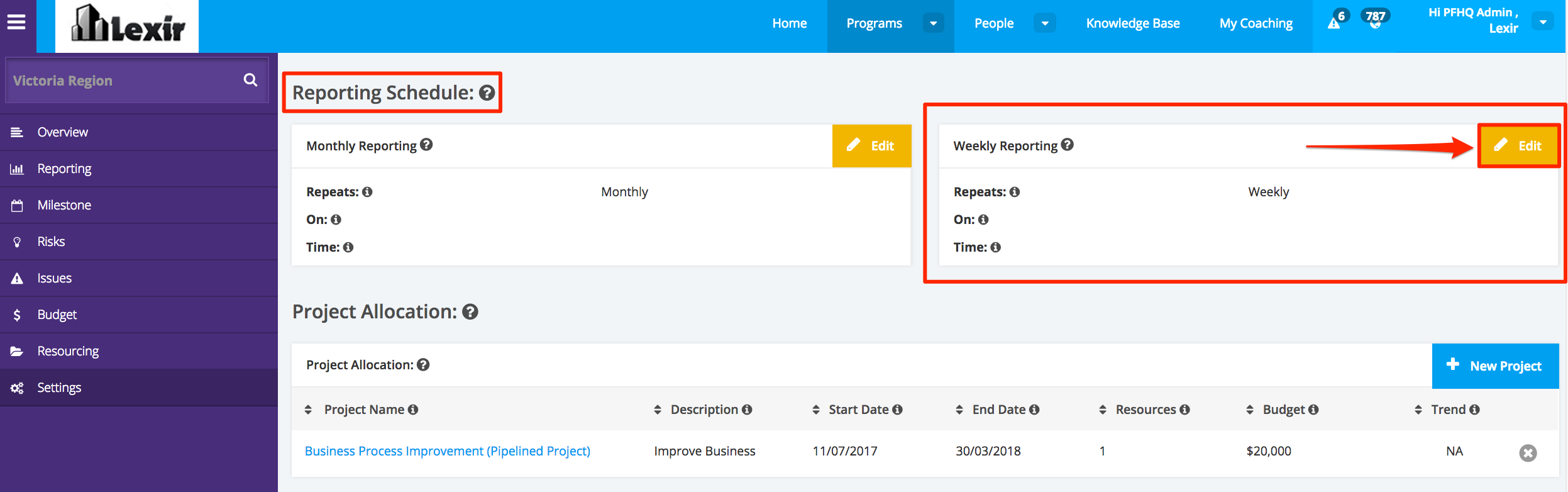This screenshot has height=492, width=1568.
Task: Open the PFHQ Admin user dropdown arrow
Action: coord(1543,22)
